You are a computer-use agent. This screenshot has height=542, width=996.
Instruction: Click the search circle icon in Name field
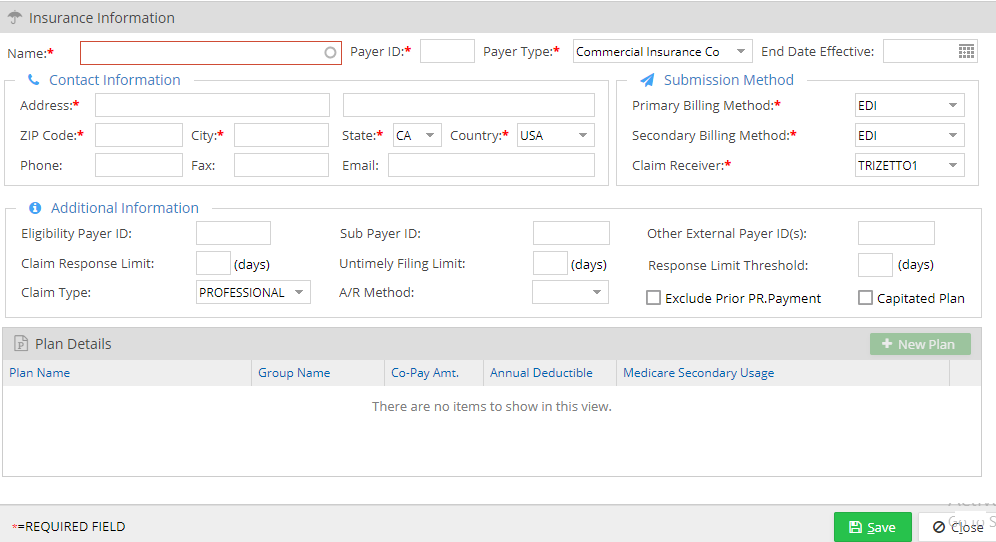click(x=330, y=53)
